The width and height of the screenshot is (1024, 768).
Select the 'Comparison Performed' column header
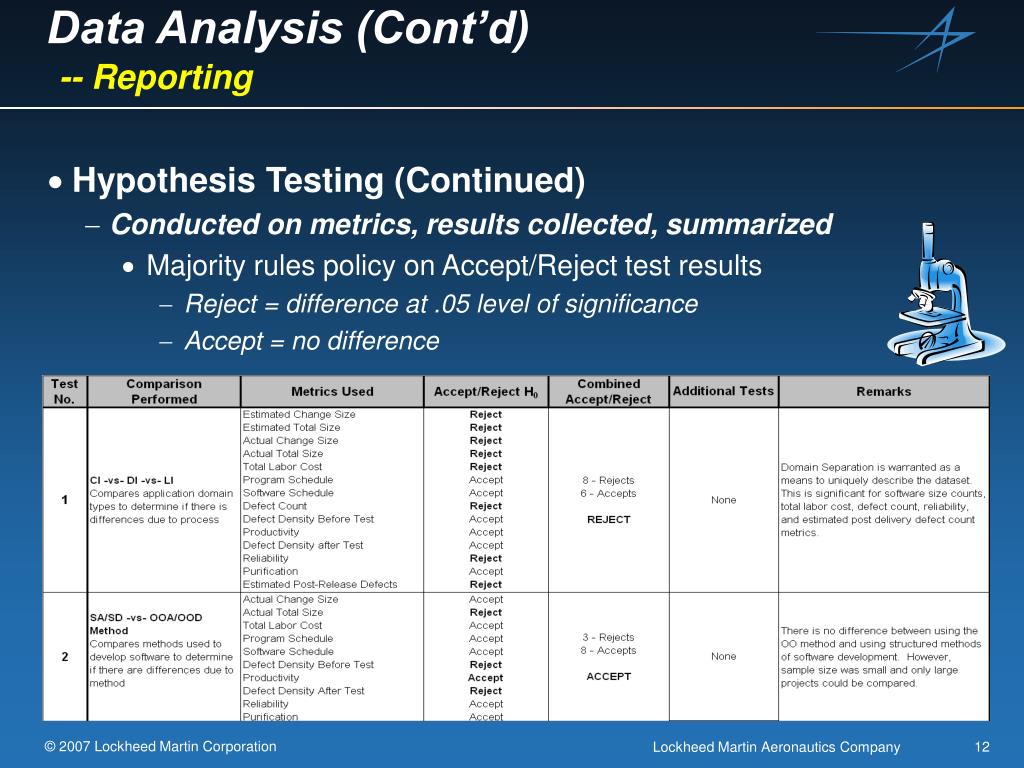pyautogui.click(x=164, y=391)
